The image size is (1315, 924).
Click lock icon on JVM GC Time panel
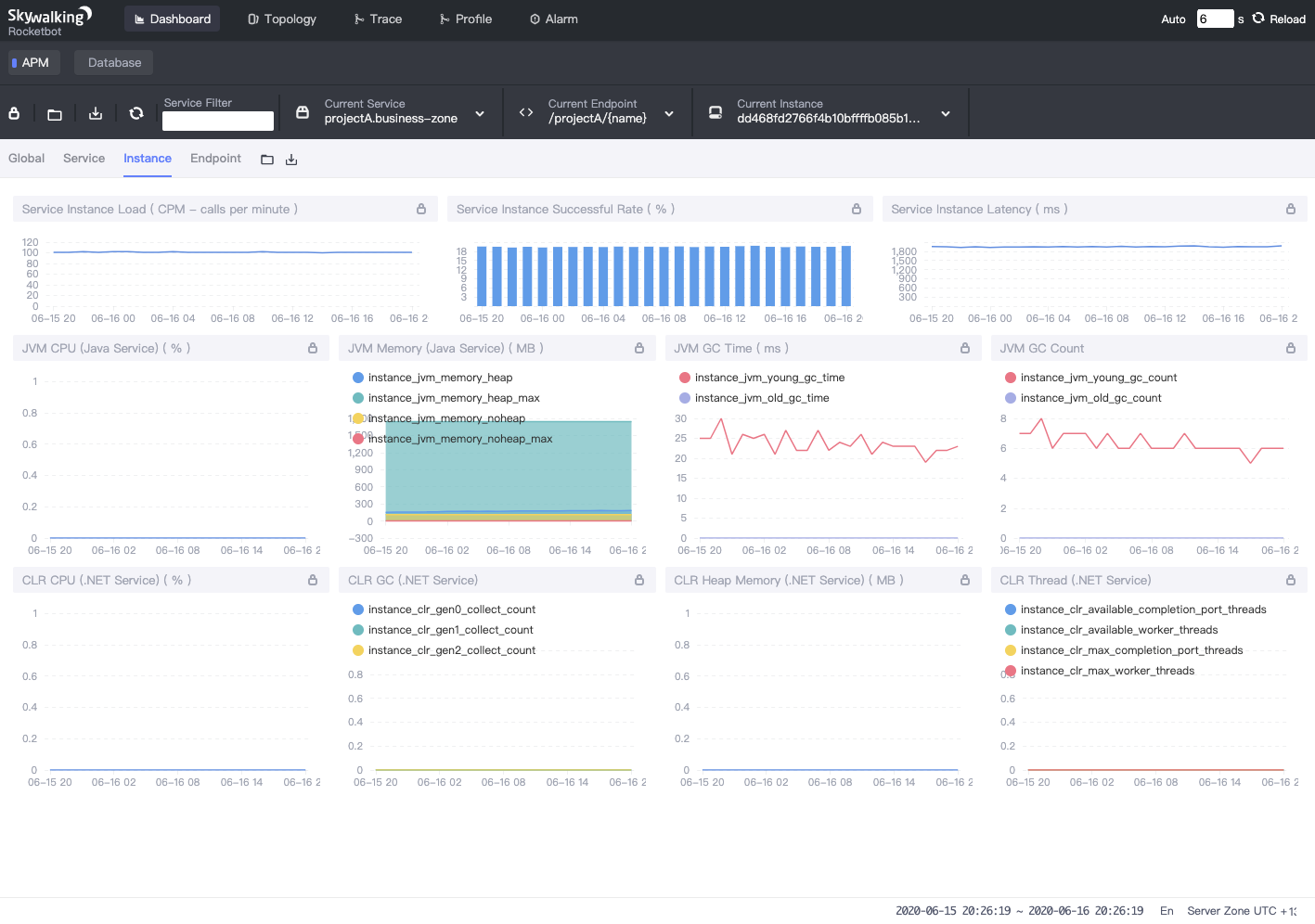(x=965, y=348)
